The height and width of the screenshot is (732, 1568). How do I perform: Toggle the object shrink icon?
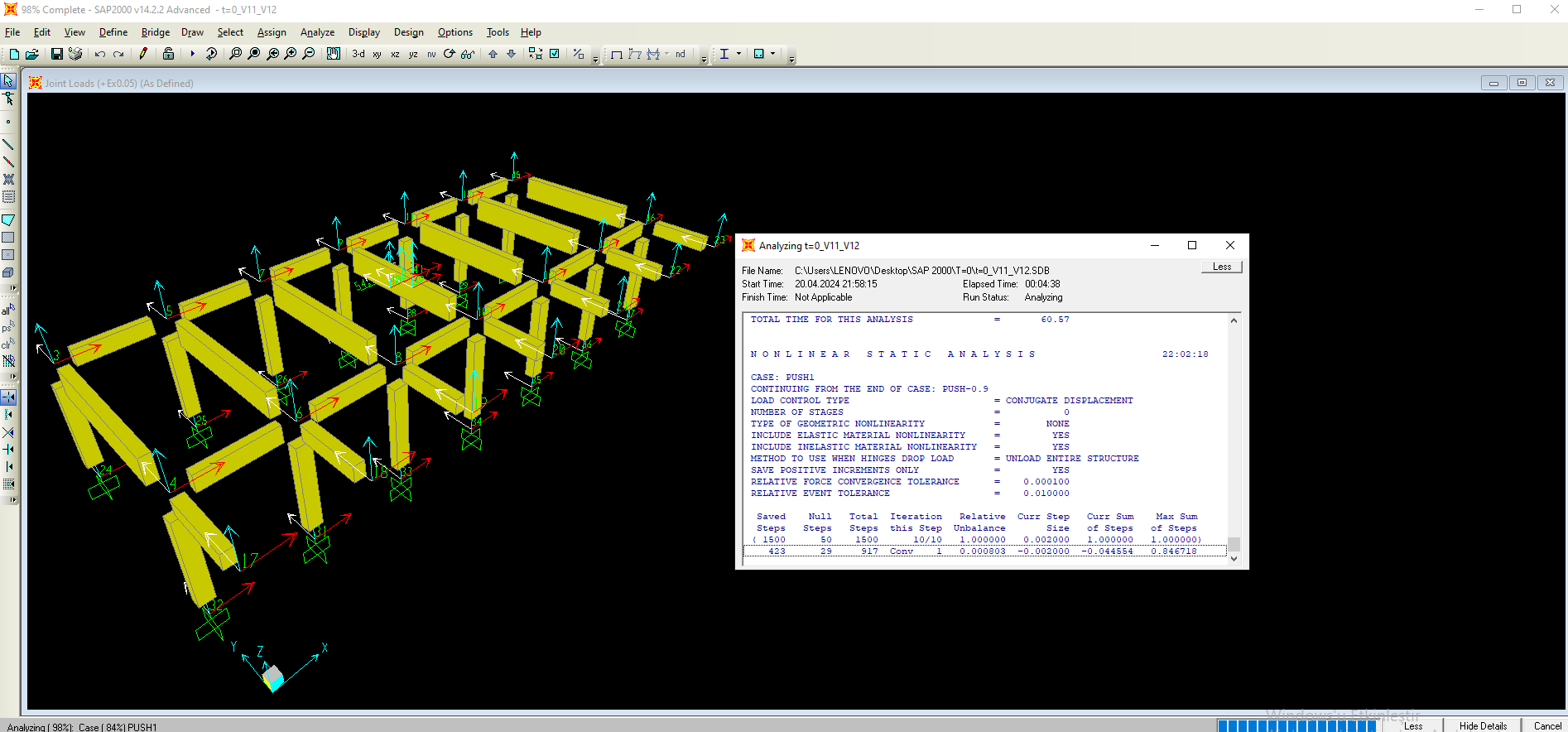(x=536, y=54)
